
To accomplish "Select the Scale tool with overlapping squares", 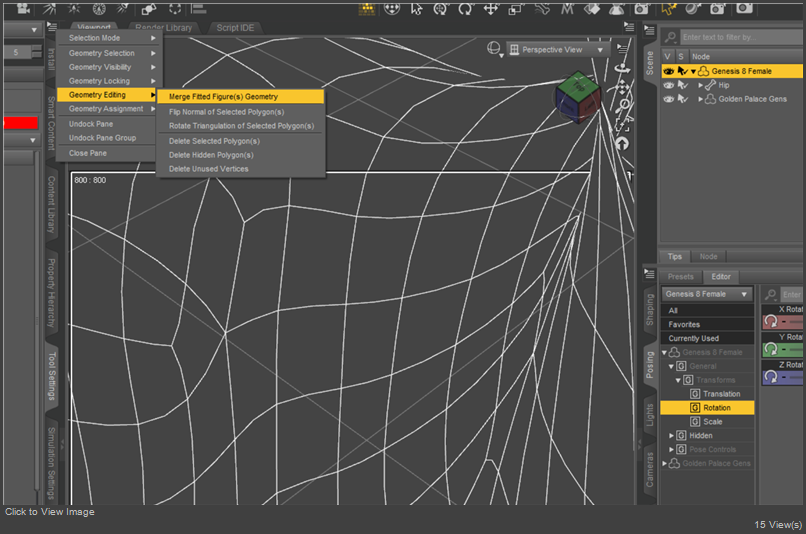I will [x=515, y=8].
